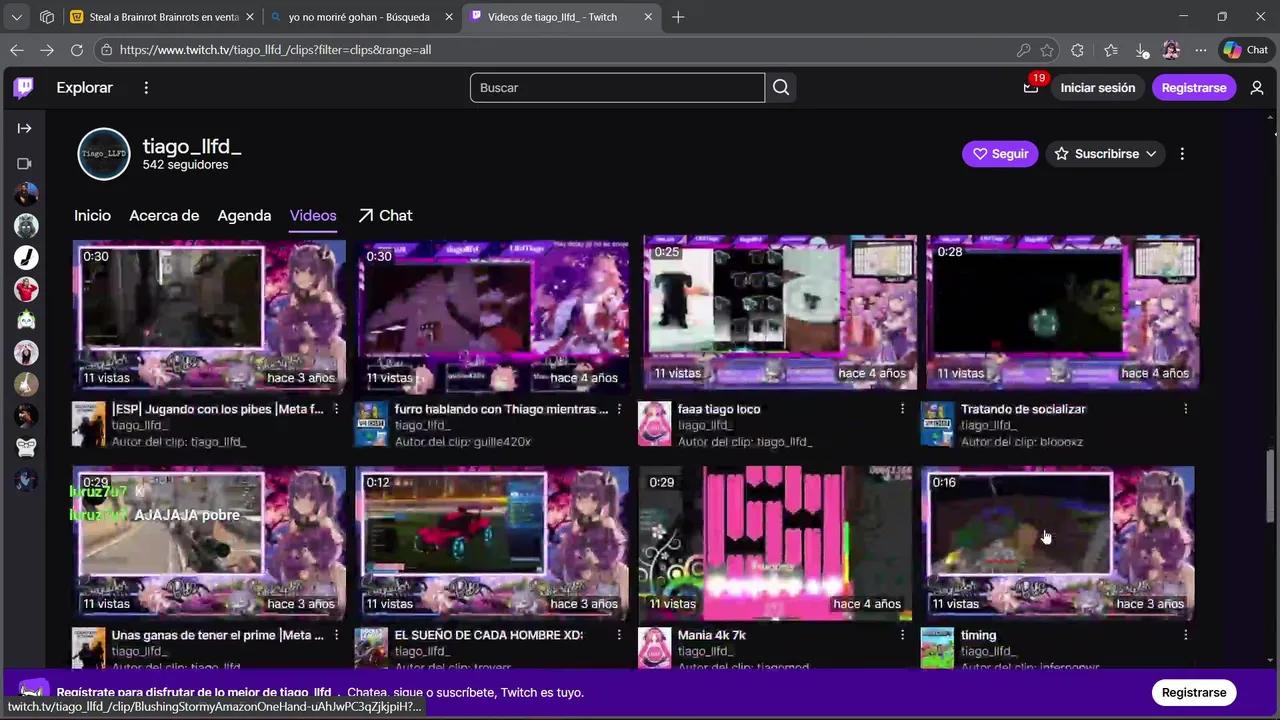This screenshot has width=1280, height=720.
Task: Expand the Suscribirse dropdown arrow
Action: (1150, 153)
